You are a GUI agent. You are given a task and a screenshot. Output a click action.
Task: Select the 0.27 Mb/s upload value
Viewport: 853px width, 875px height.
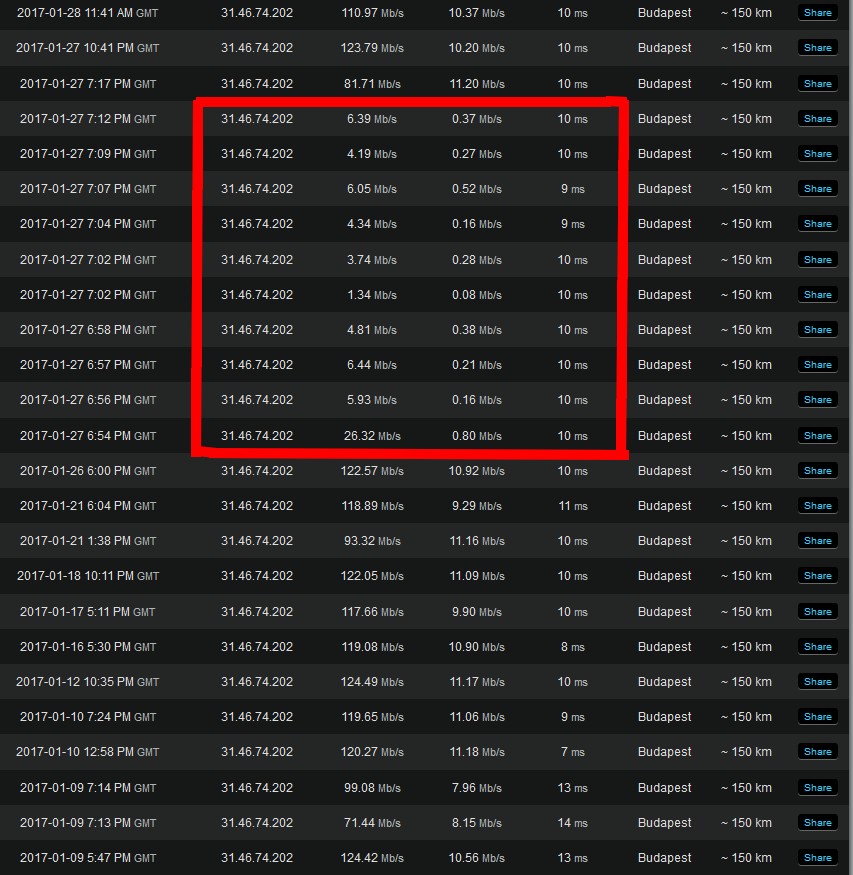point(476,154)
